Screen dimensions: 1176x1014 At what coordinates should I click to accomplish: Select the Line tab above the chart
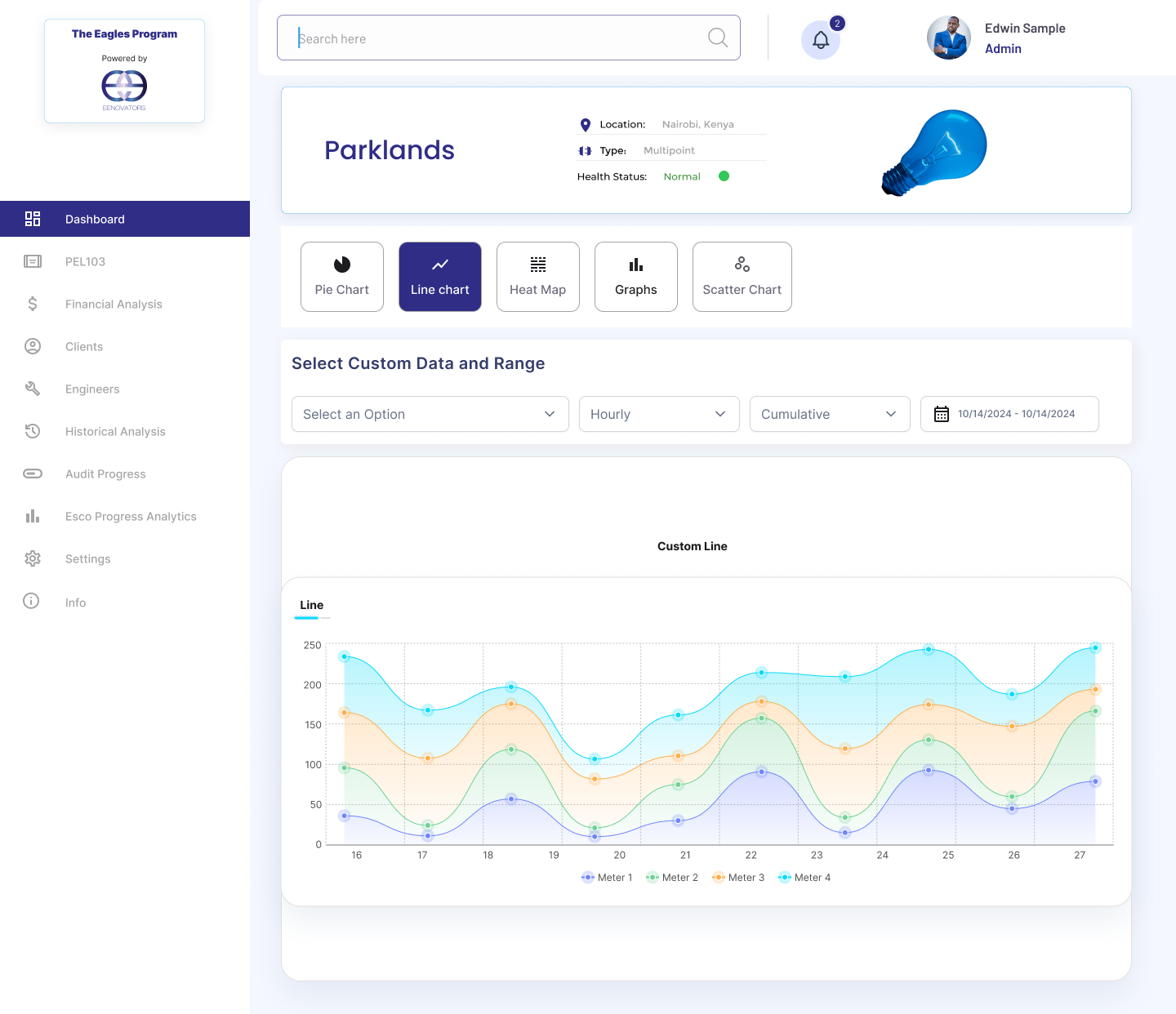pos(312,605)
